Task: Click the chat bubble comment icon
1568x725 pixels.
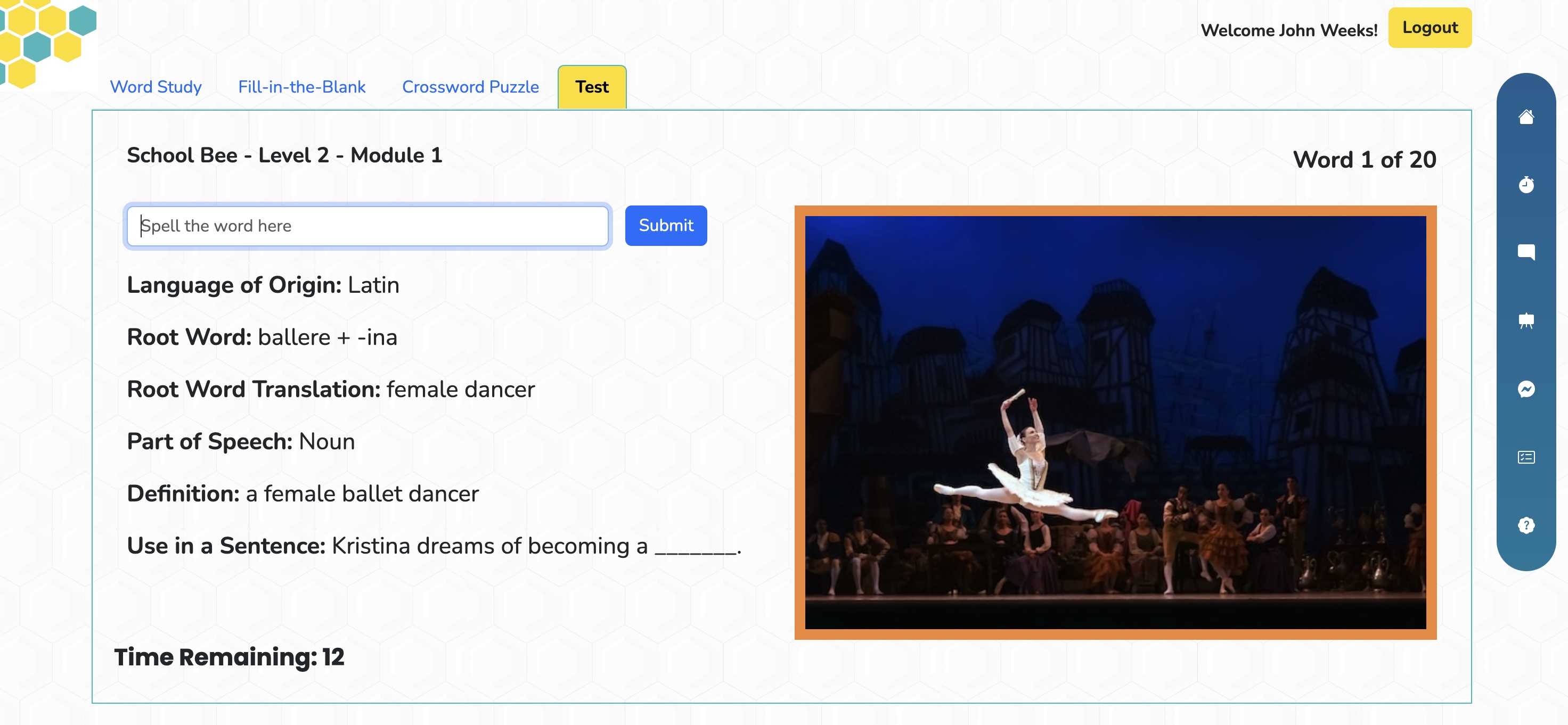Action: [1525, 252]
